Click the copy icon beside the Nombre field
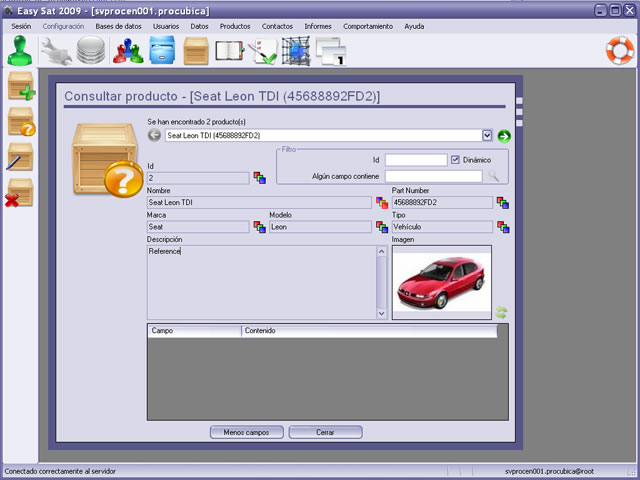Screen dimensions: 640x480 point(382,202)
